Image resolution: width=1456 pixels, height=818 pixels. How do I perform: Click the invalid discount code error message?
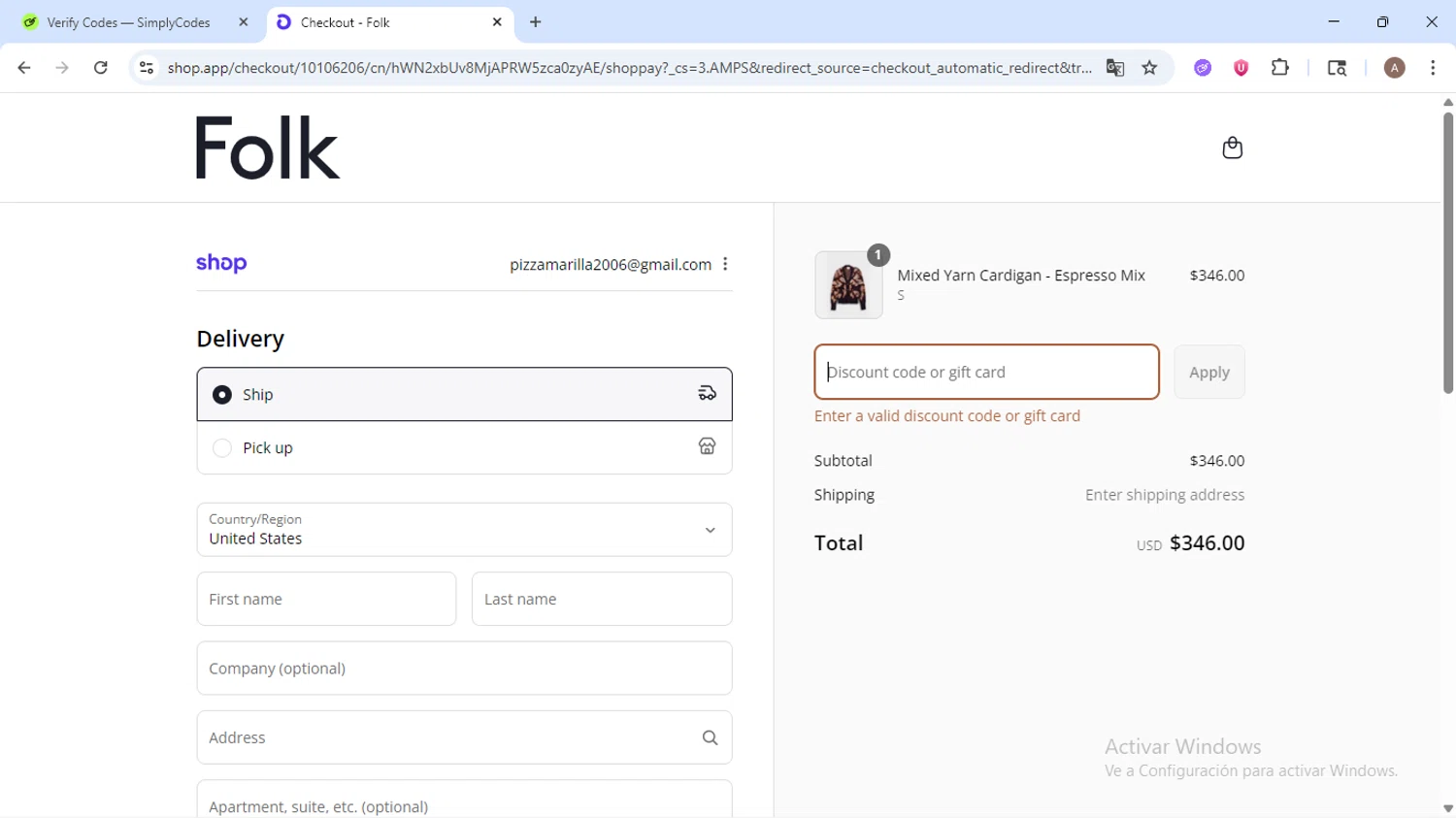tap(947, 415)
